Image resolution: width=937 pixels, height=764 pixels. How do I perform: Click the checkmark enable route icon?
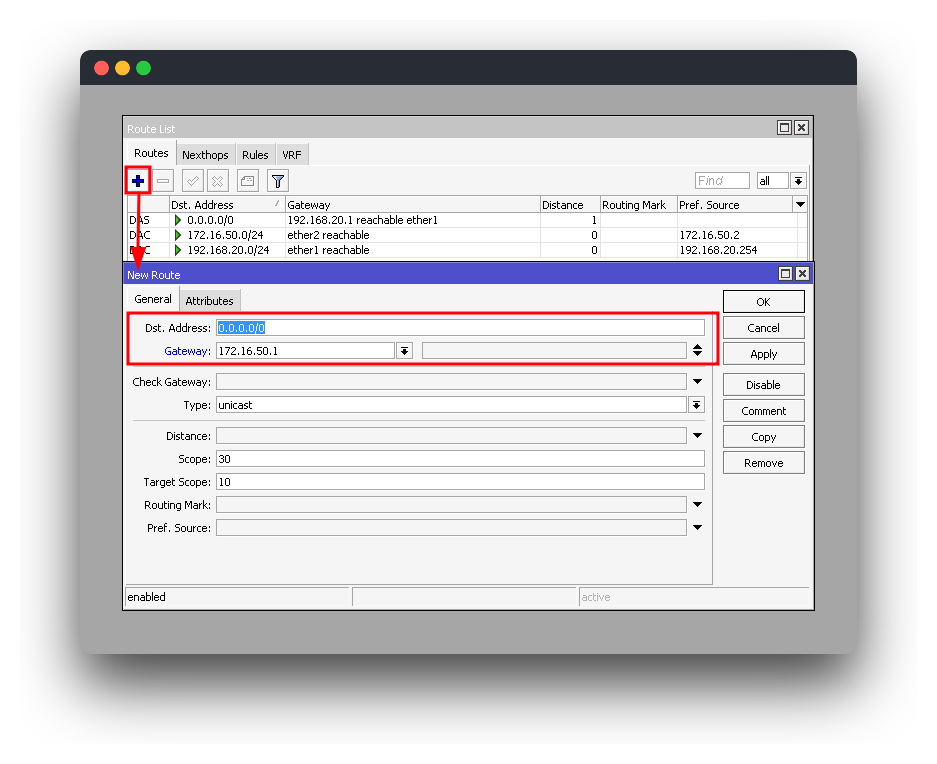click(193, 181)
